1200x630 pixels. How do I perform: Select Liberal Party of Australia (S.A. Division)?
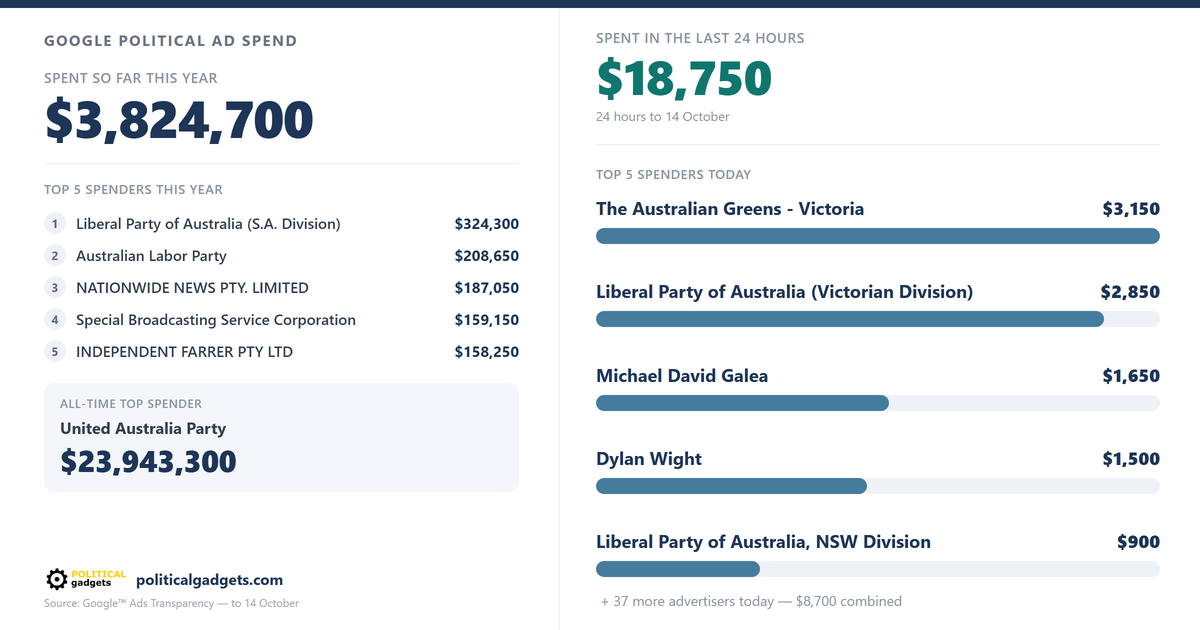[208, 224]
